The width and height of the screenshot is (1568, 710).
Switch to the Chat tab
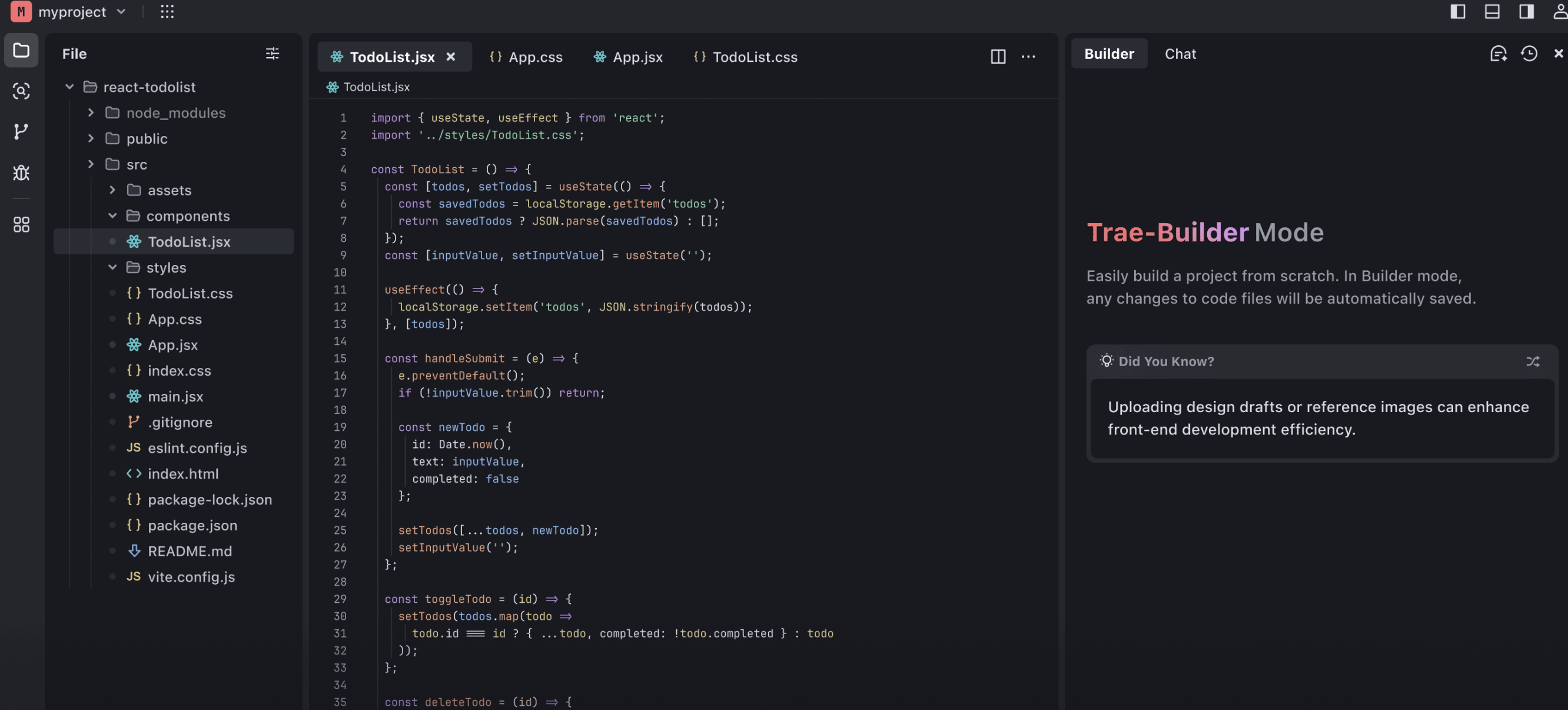coord(1180,54)
